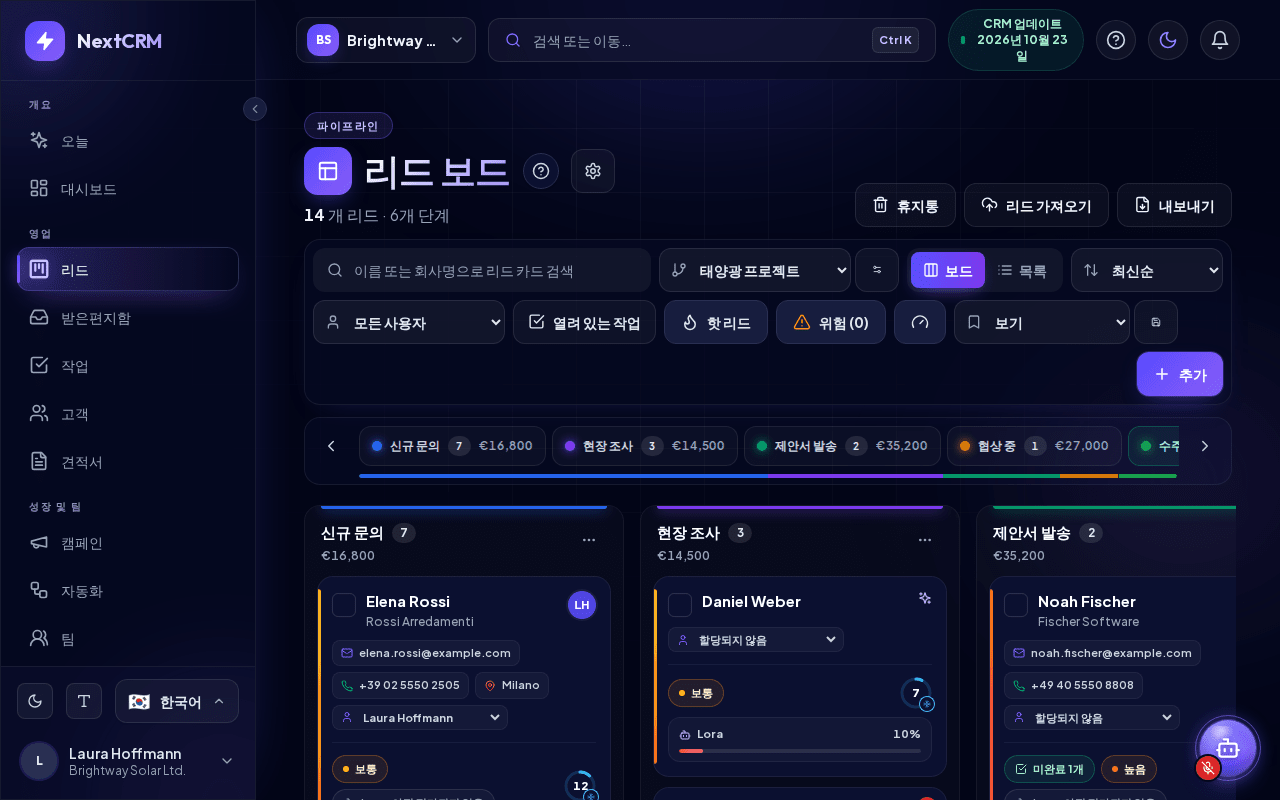Image resolution: width=1280 pixels, height=800 pixels.
Task: Click the NextCRM lightning logo
Action: (45, 41)
